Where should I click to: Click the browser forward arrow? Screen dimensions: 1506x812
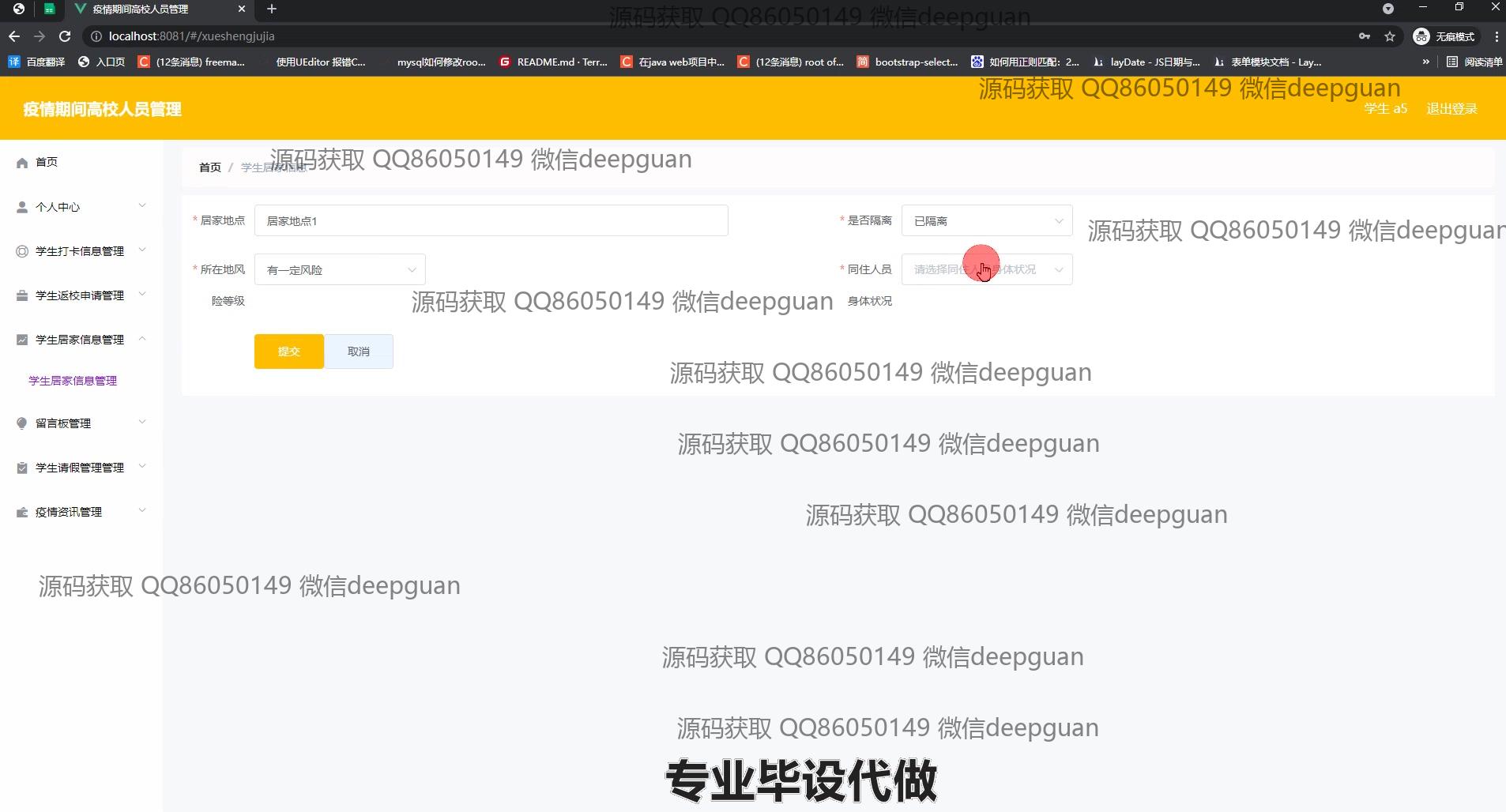[x=40, y=36]
